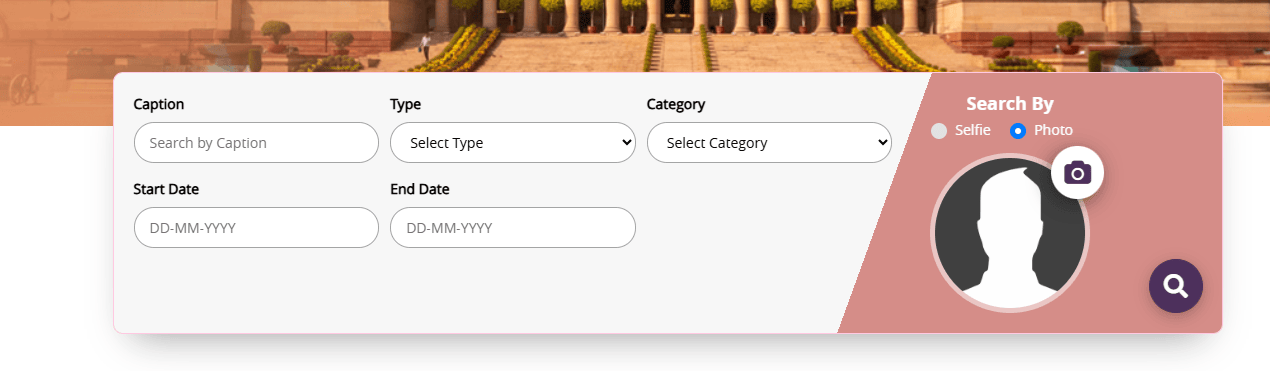Click the Category label text
The width and height of the screenshot is (1270, 371).
pos(676,104)
